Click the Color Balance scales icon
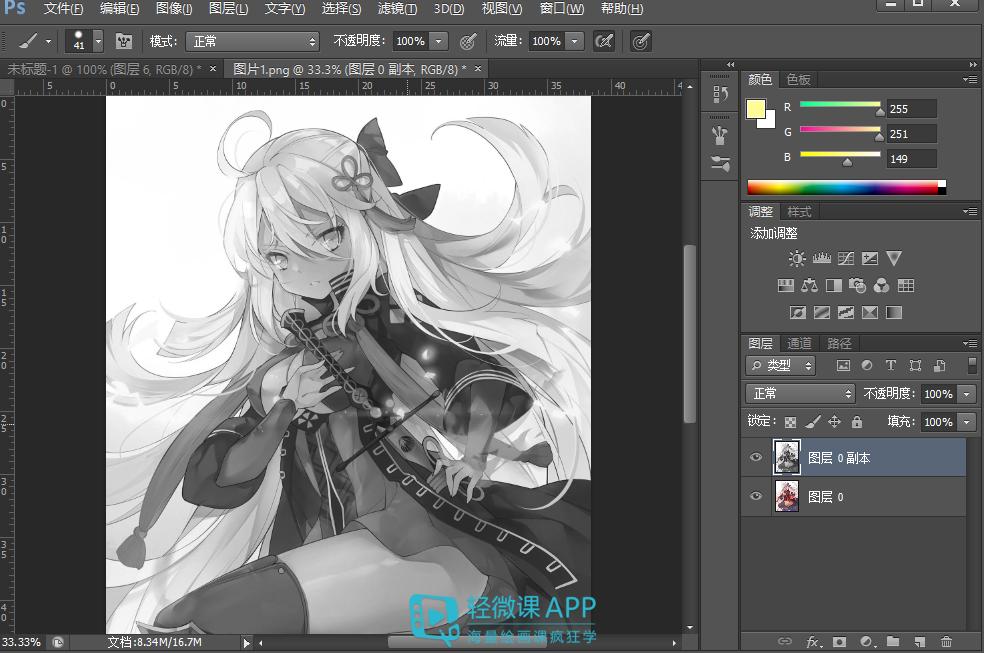 [x=810, y=286]
